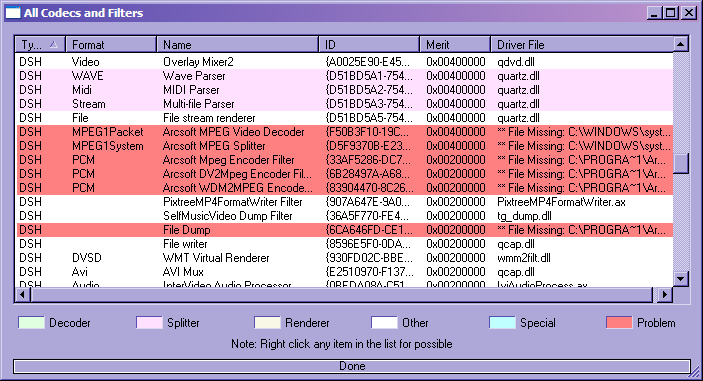Screen dimensions: 703x381
Task: Select the Arcsoft Mpeg Encoder Filter row
Action: (x=345, y=160)
